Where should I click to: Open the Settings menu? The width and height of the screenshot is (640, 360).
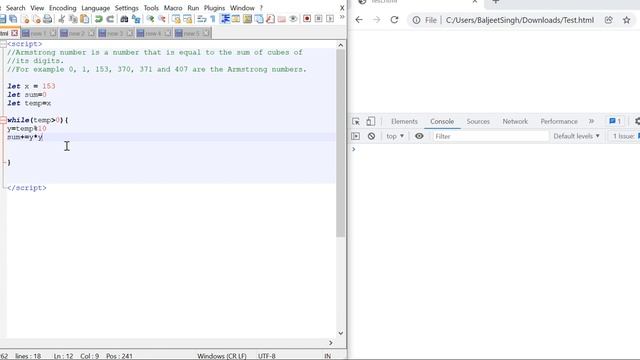coord(127,8)
